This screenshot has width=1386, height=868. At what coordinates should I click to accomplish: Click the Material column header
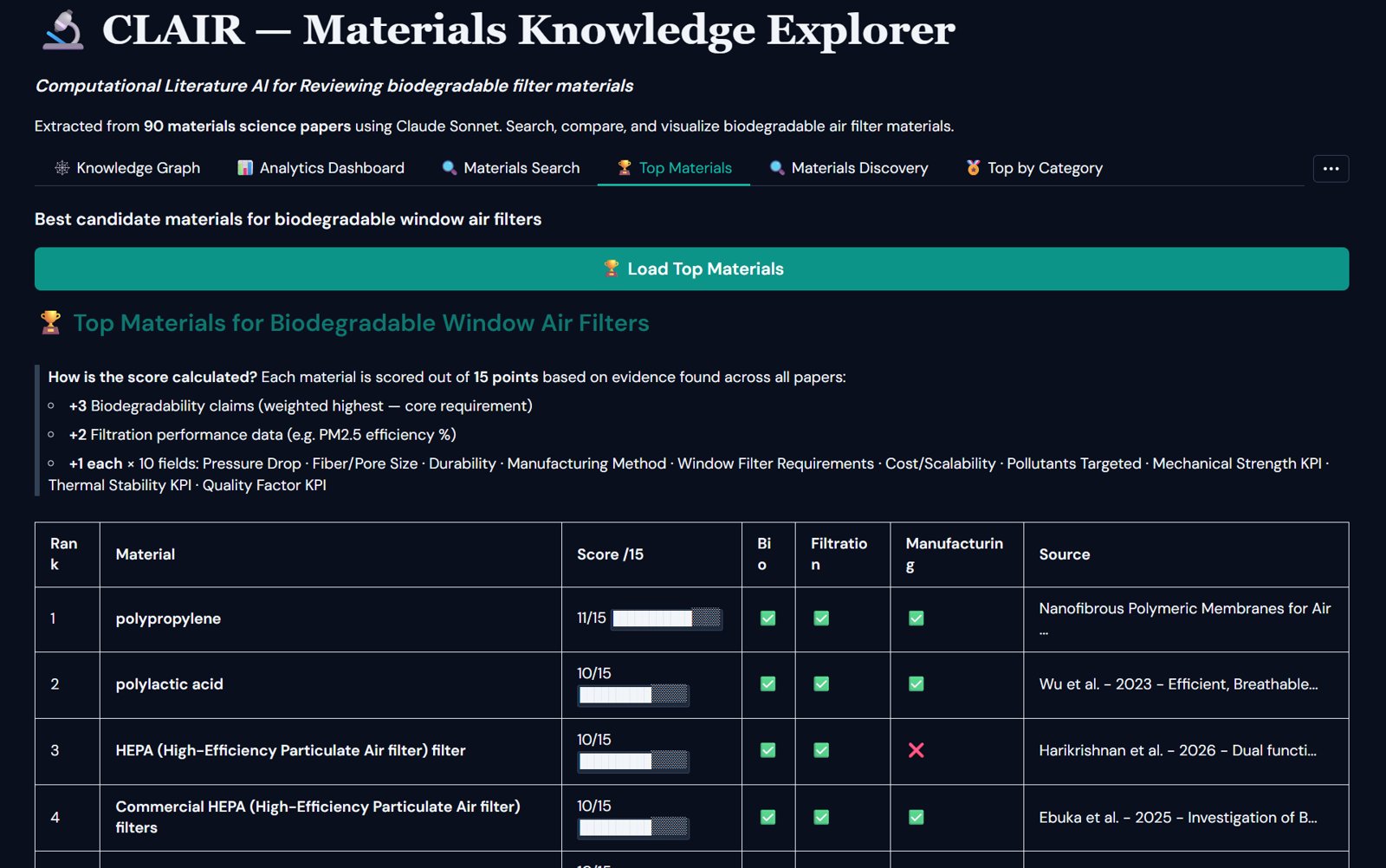331,554
